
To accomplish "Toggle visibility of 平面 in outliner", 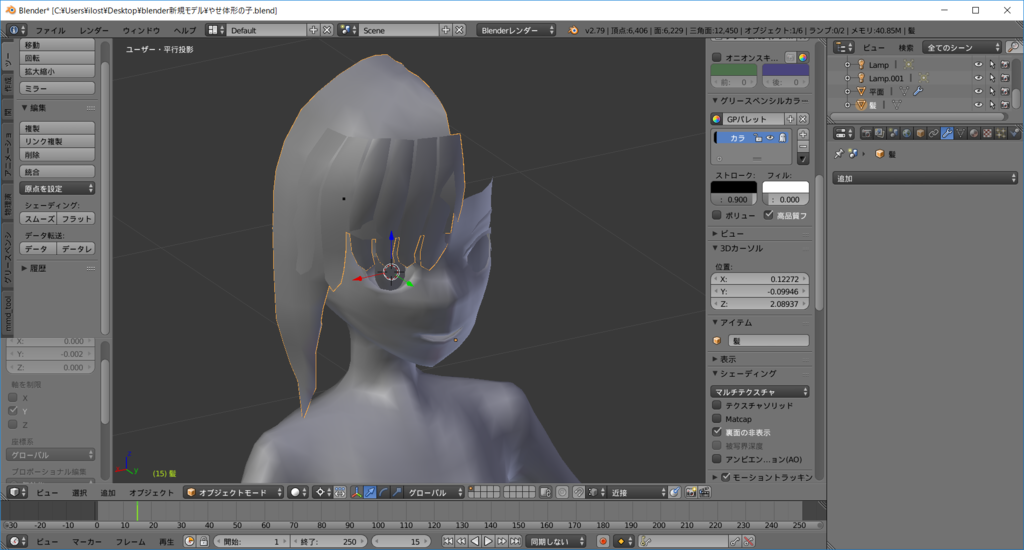I will click(978, 91).
